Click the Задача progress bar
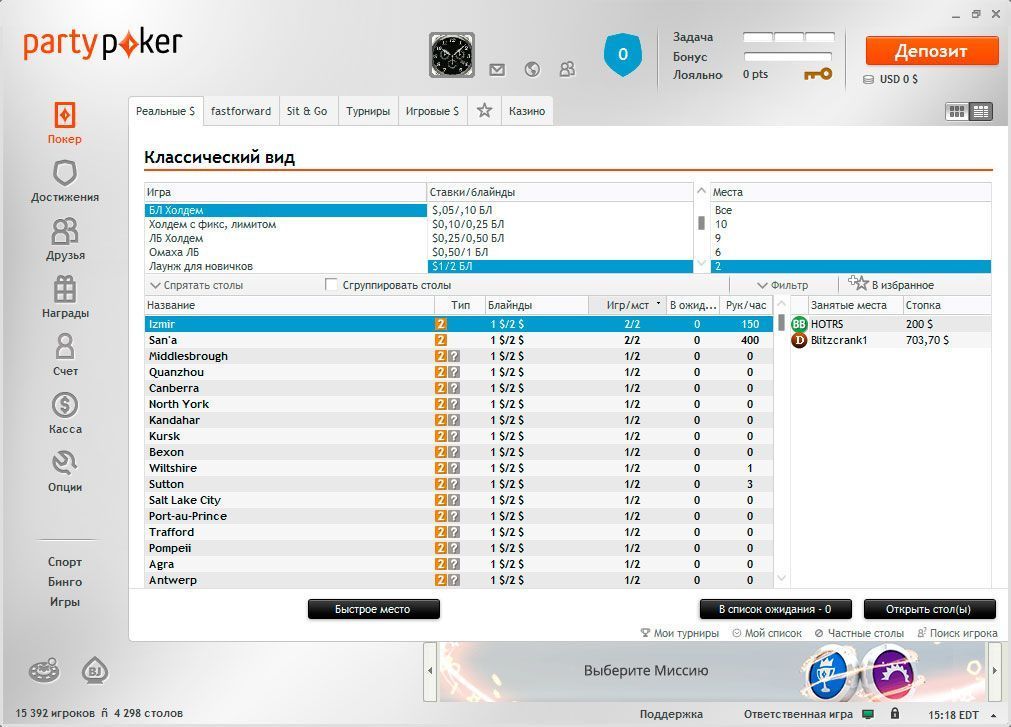1011x727 pixels. tap(789, 37)
